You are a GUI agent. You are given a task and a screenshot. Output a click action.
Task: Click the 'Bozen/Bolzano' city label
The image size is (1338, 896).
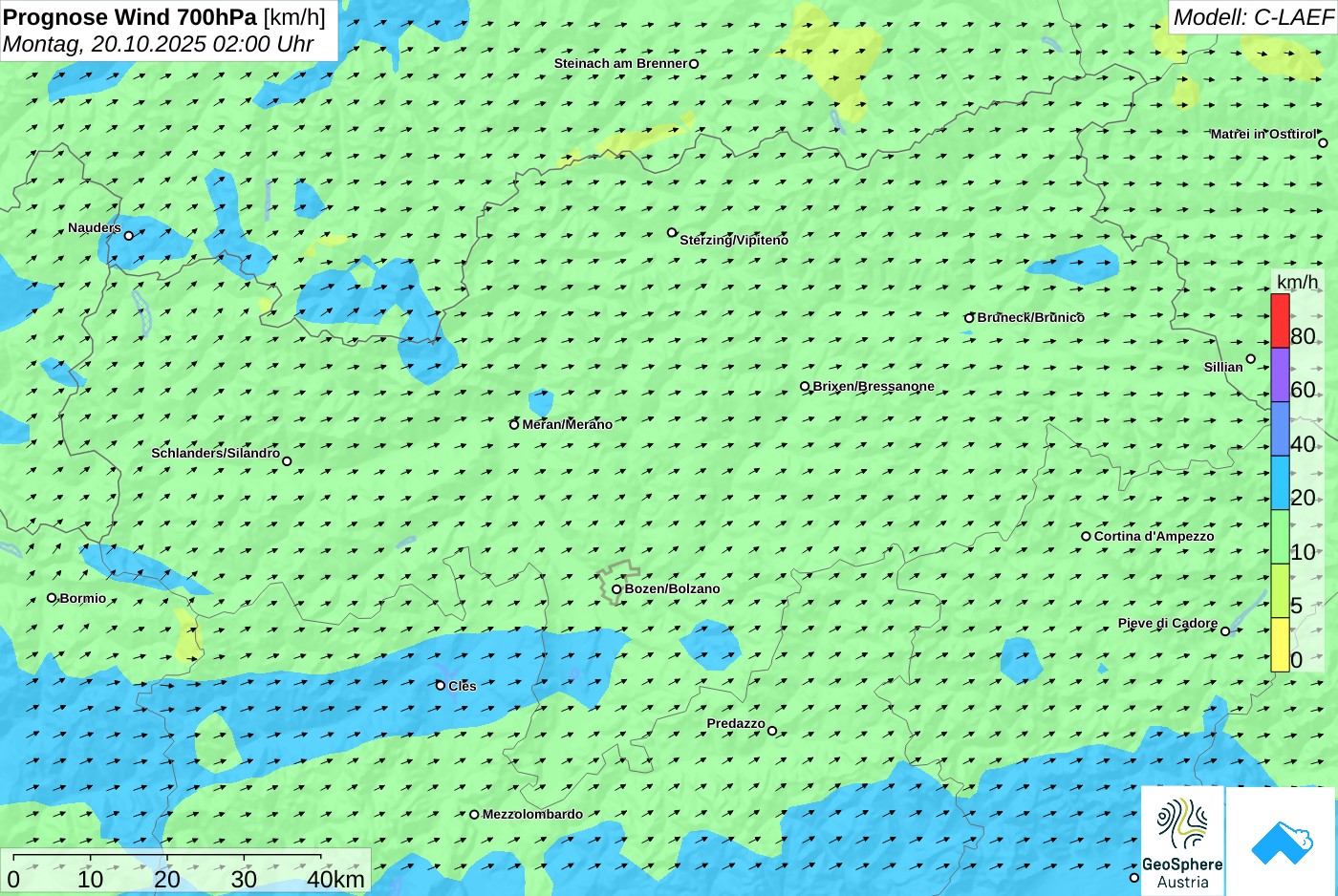pos(672,588)
